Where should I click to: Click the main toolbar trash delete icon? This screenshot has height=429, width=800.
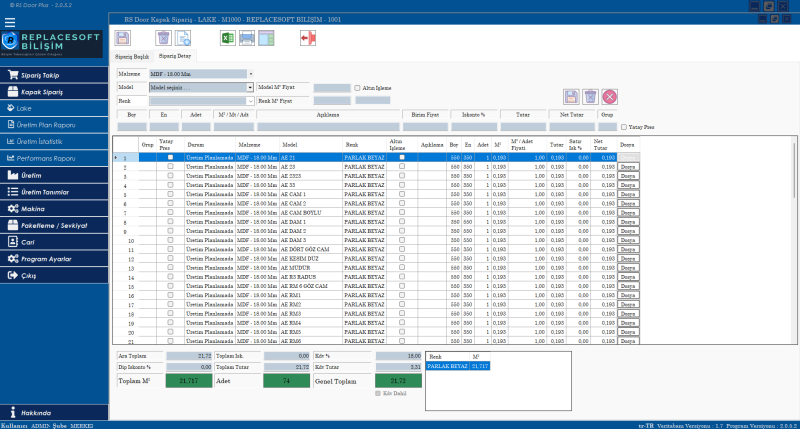point(163,38)
